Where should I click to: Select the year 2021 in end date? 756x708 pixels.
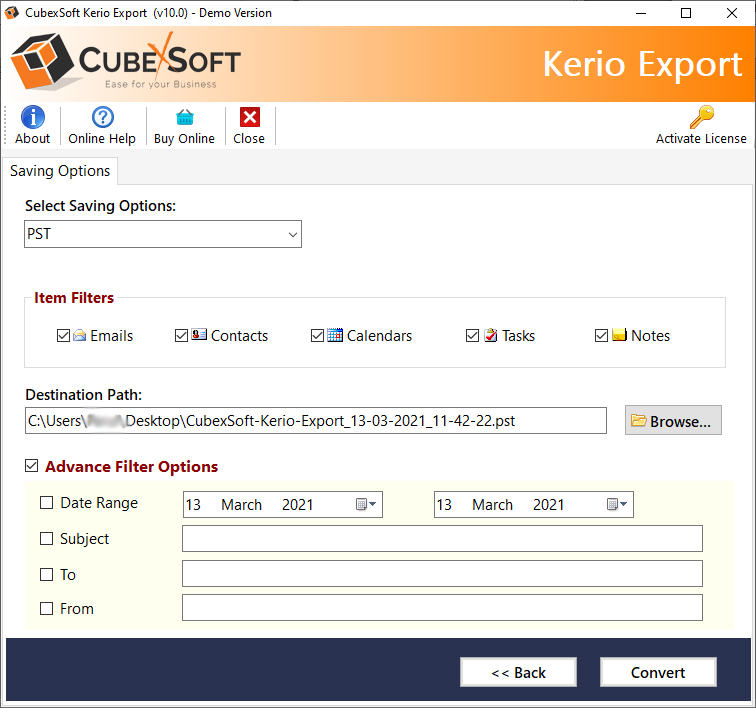(548, 504)
